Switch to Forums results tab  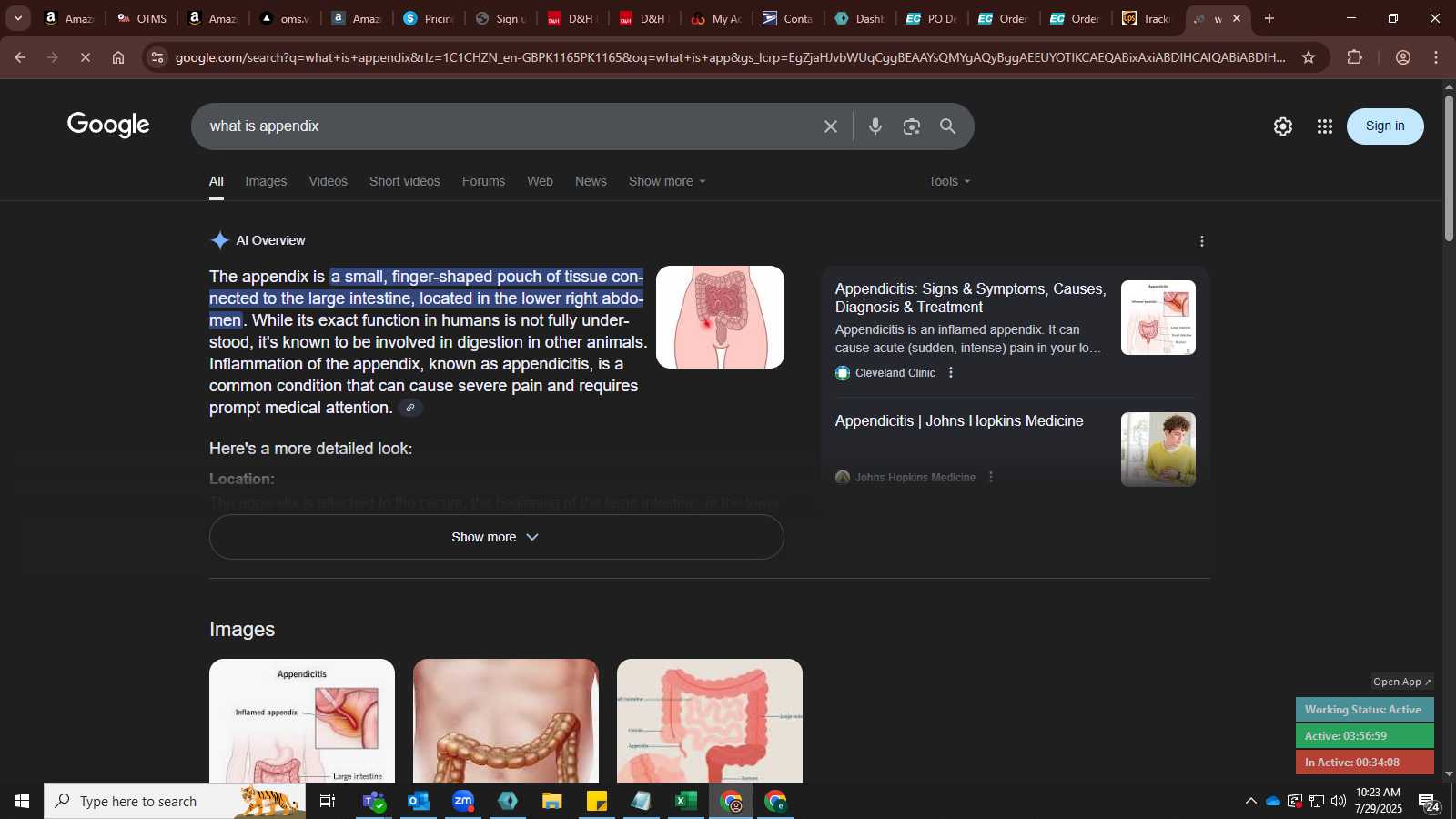click(483, 181)
